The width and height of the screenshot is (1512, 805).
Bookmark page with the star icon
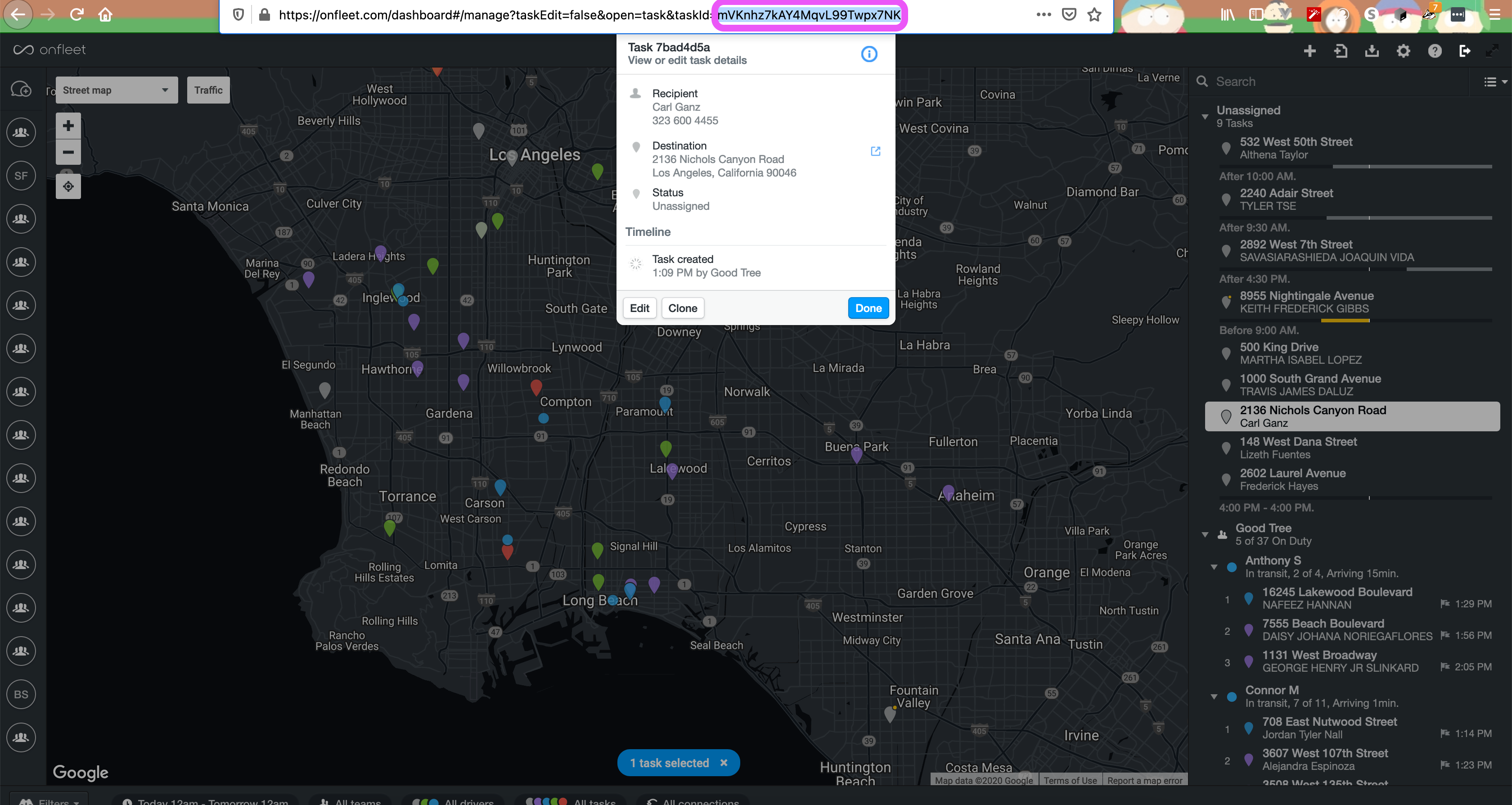click(x=1094, y=15)
